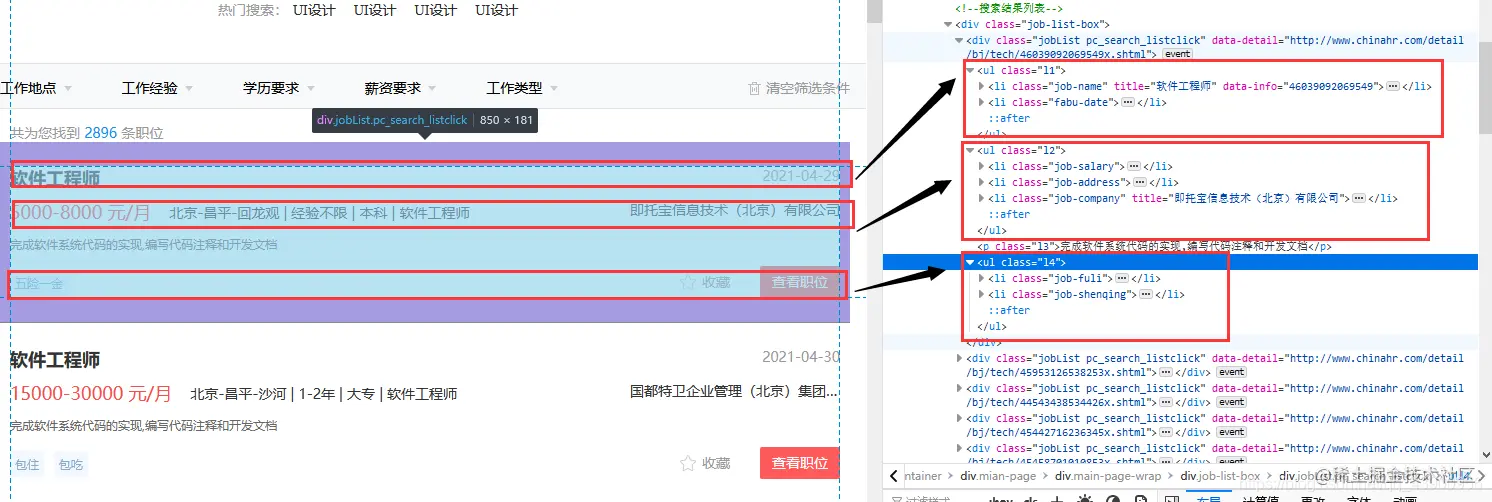Collapse the ul class="l2" node
The image size is (1492, 502).
coord(970,151)
